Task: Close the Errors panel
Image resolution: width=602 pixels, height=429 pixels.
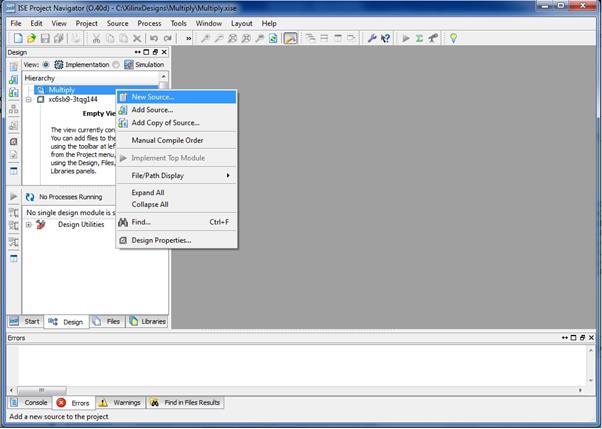Action: 592,338
